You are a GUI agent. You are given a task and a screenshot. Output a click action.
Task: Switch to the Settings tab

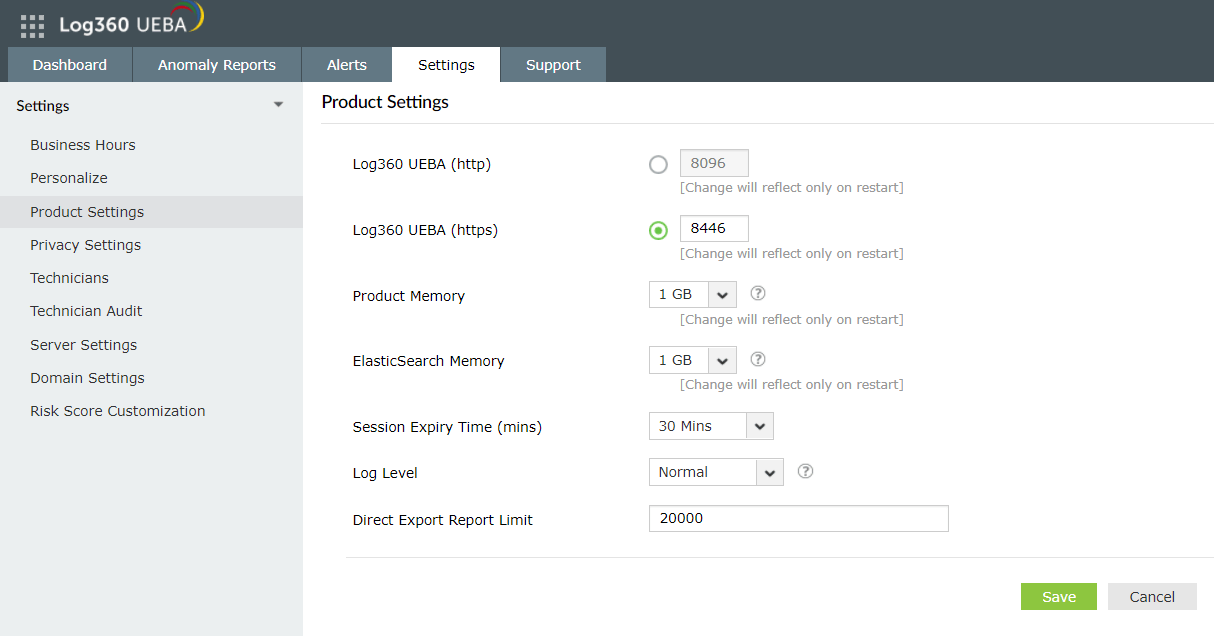click(x=446, y=65)
